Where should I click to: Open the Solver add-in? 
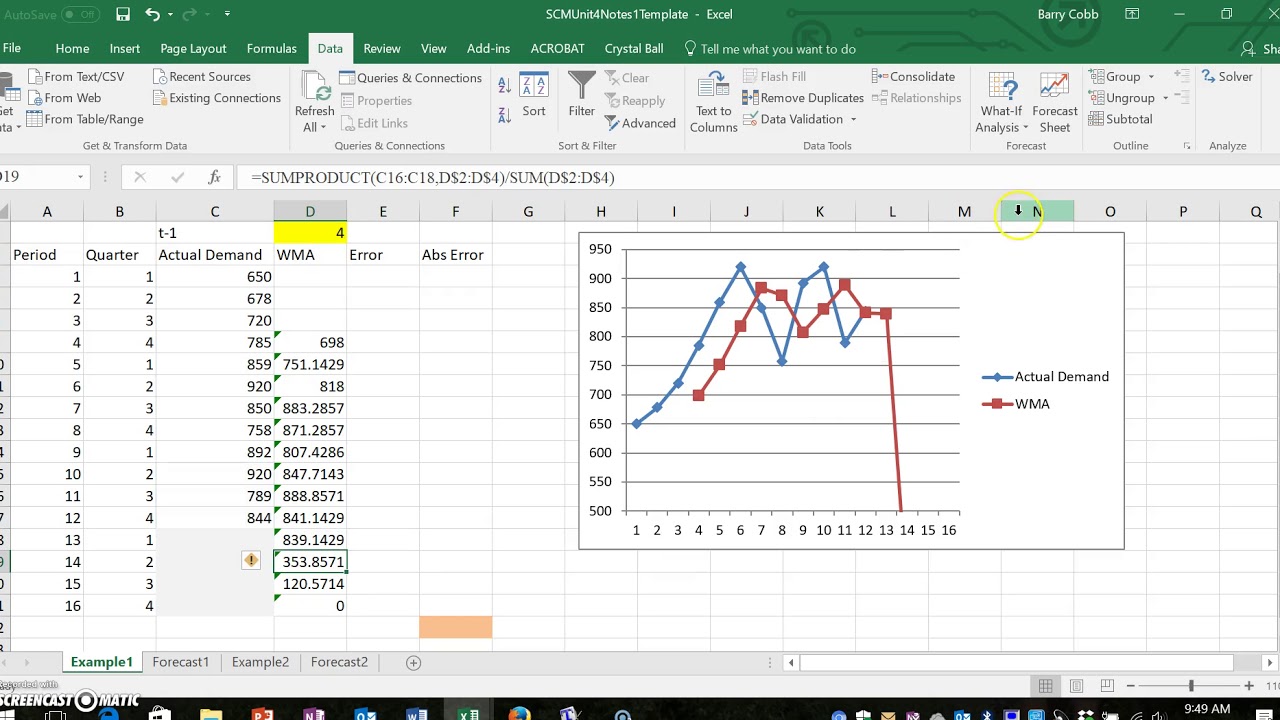click(1227, 76)
